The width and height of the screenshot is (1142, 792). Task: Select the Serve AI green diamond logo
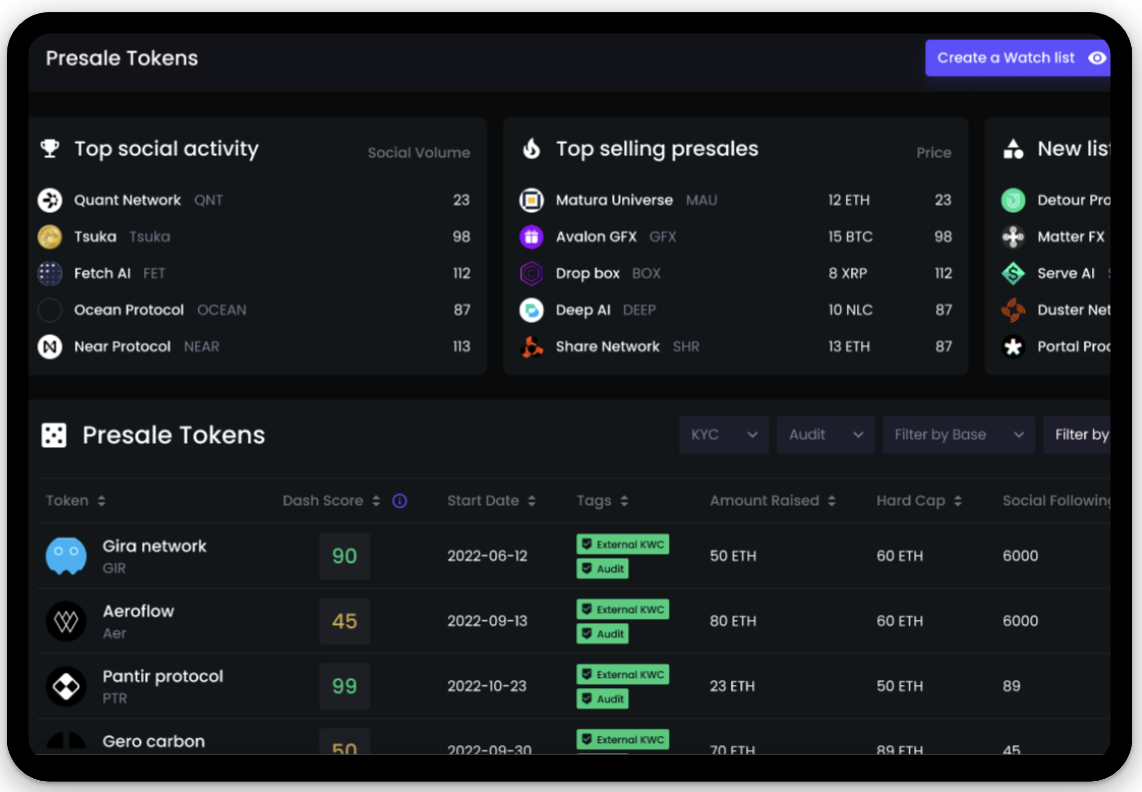coord(1013,273)
